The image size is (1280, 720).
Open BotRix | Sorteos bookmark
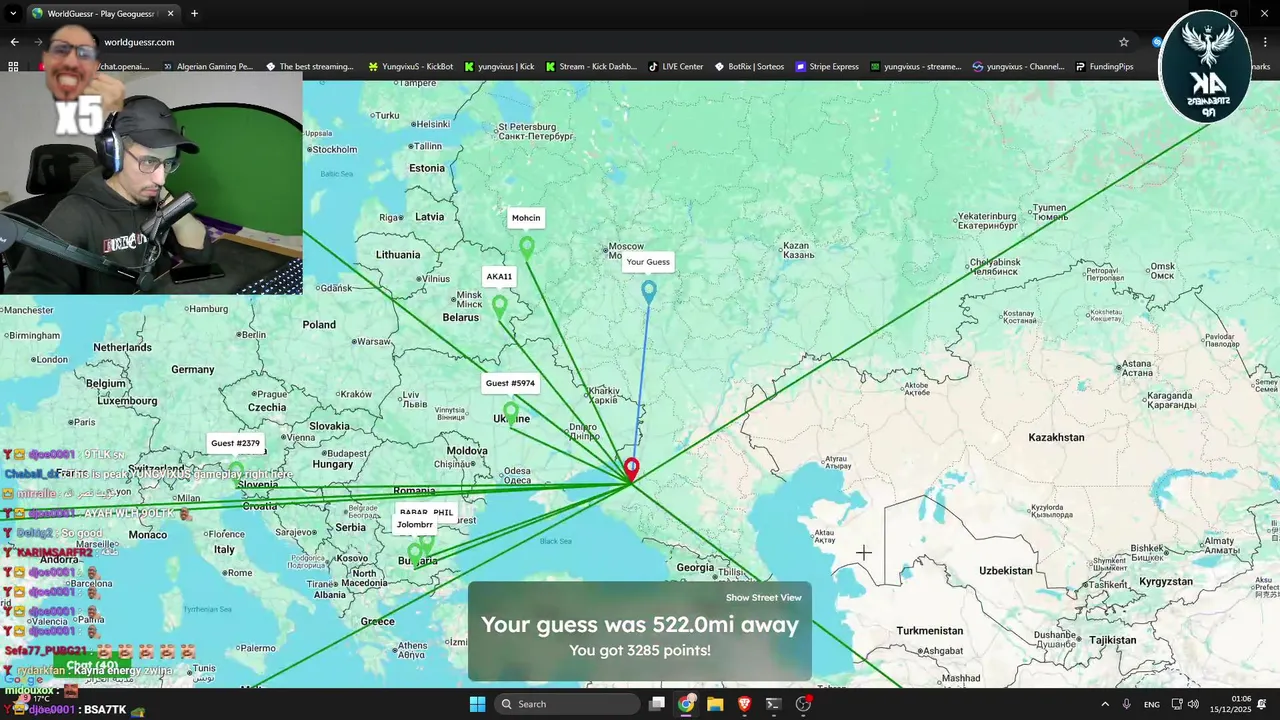pos(750,67)
